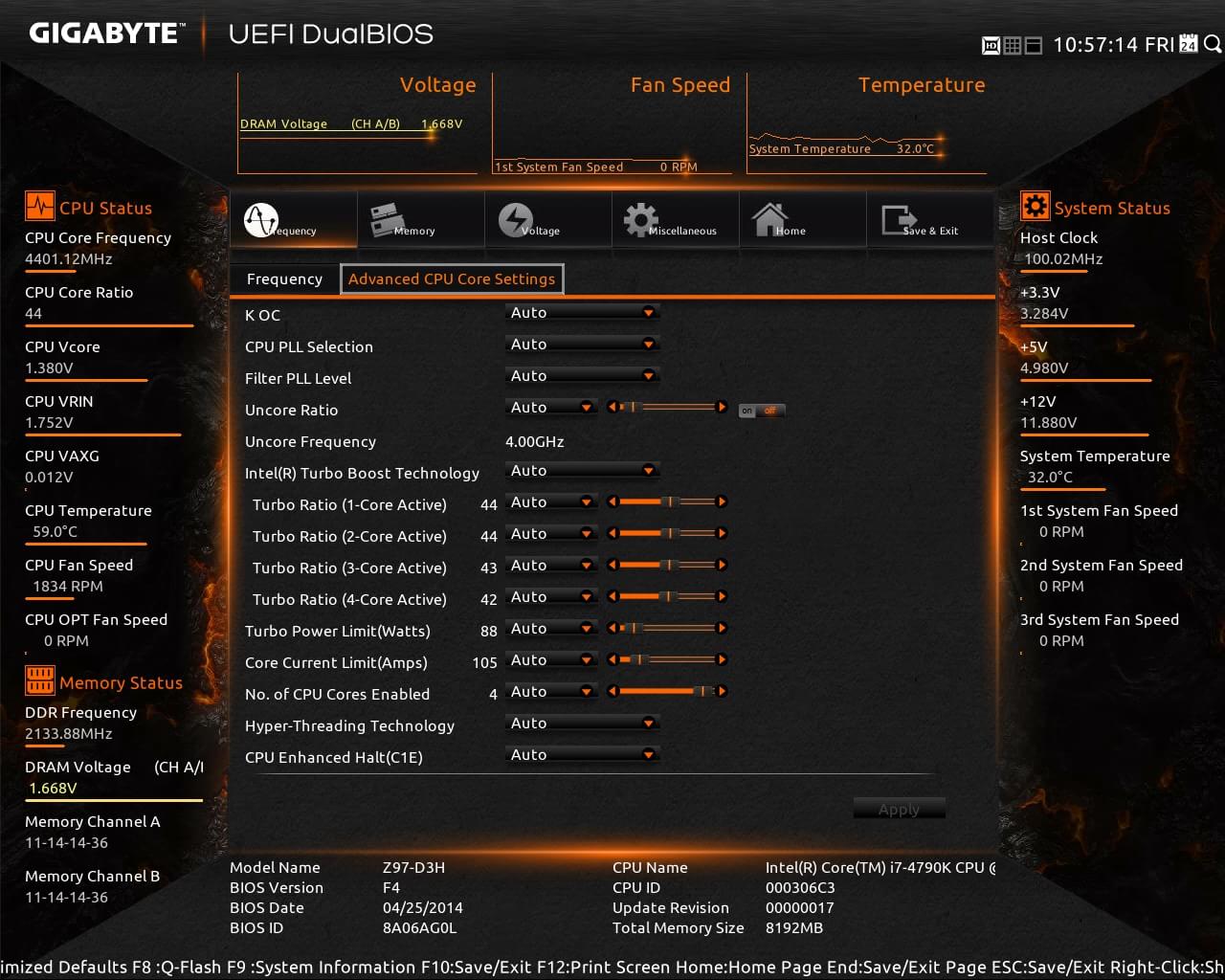Open No. of CPU Cores Enabled dropdown
The width and height of the screenshot is (1225, 980).
[x=551, y=692]
